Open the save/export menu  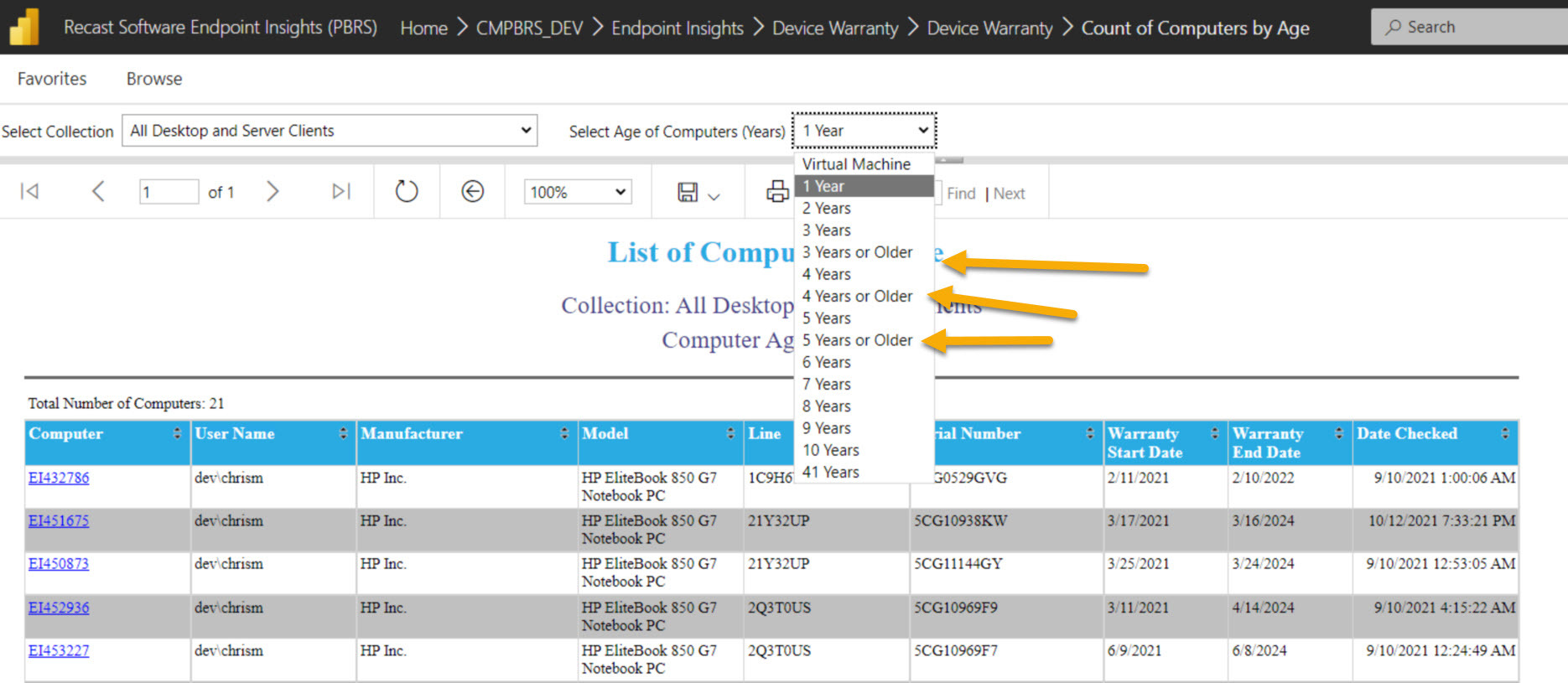(698, 193)
